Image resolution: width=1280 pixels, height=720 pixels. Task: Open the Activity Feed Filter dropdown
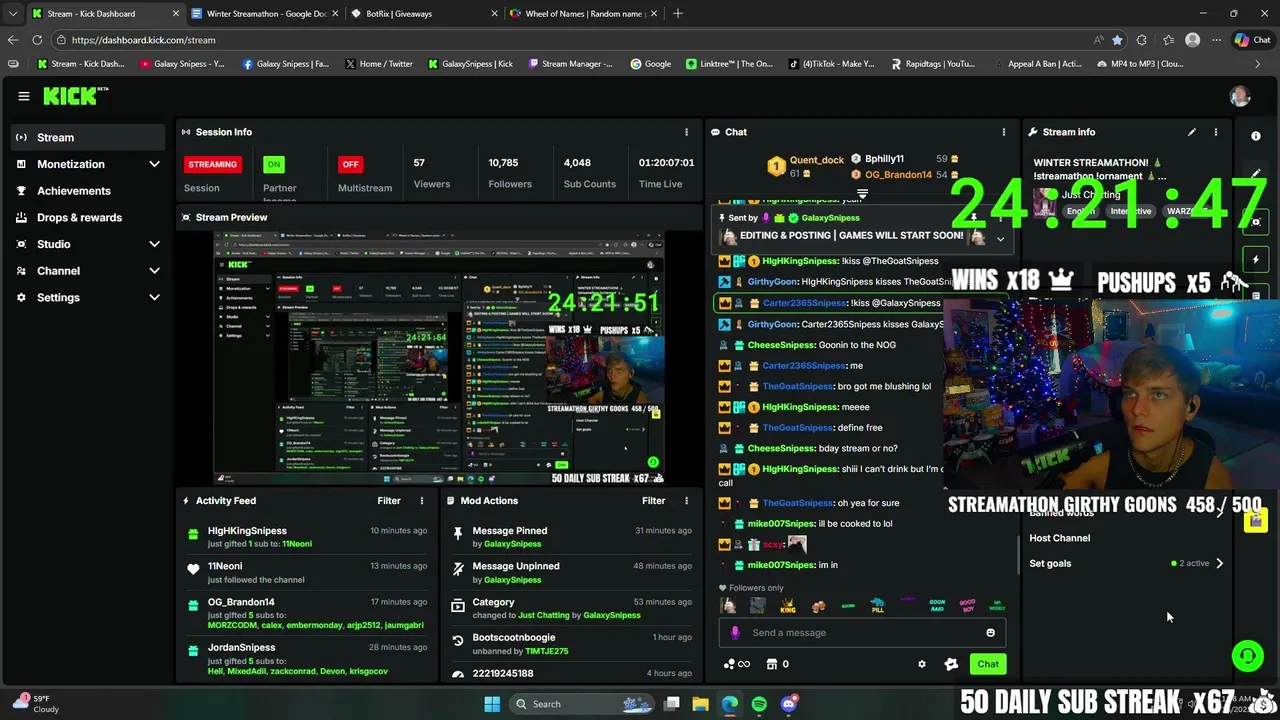pyautogui.click(x=389, y=501)
